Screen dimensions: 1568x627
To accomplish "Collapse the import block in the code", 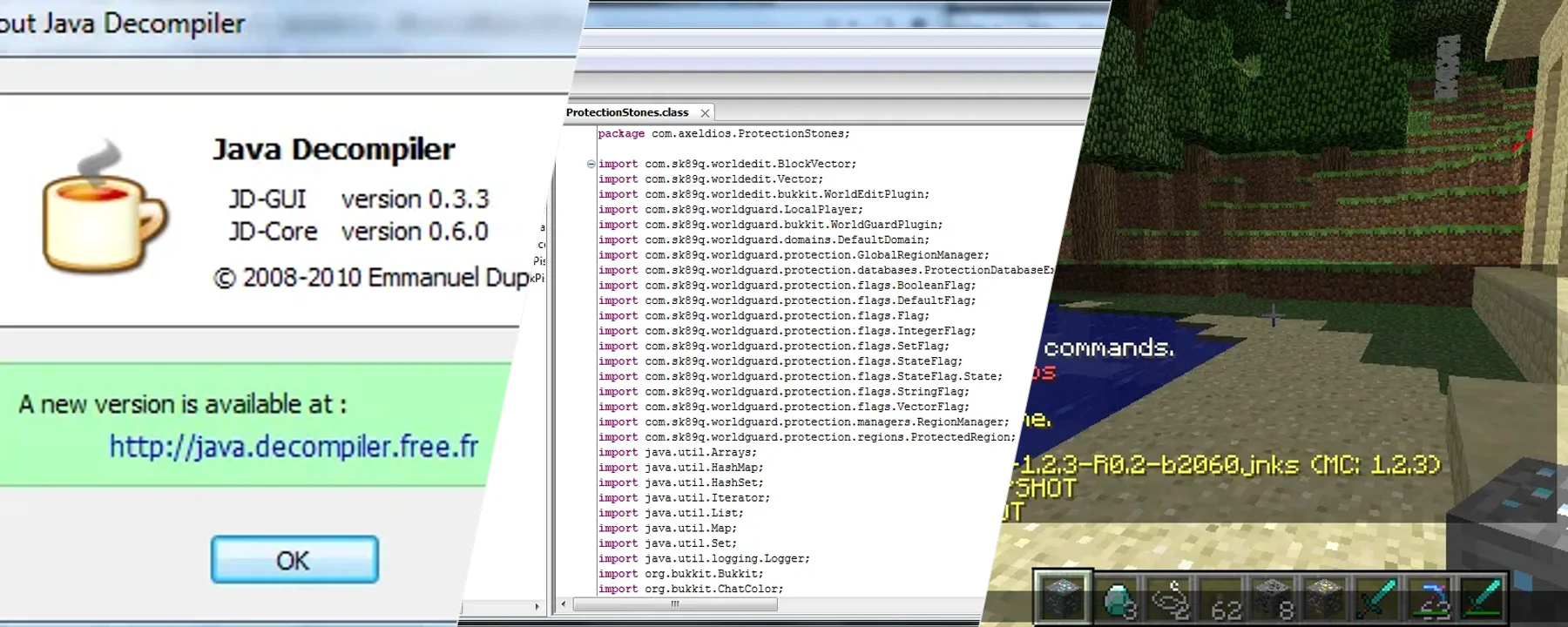I will coord(591,164).
